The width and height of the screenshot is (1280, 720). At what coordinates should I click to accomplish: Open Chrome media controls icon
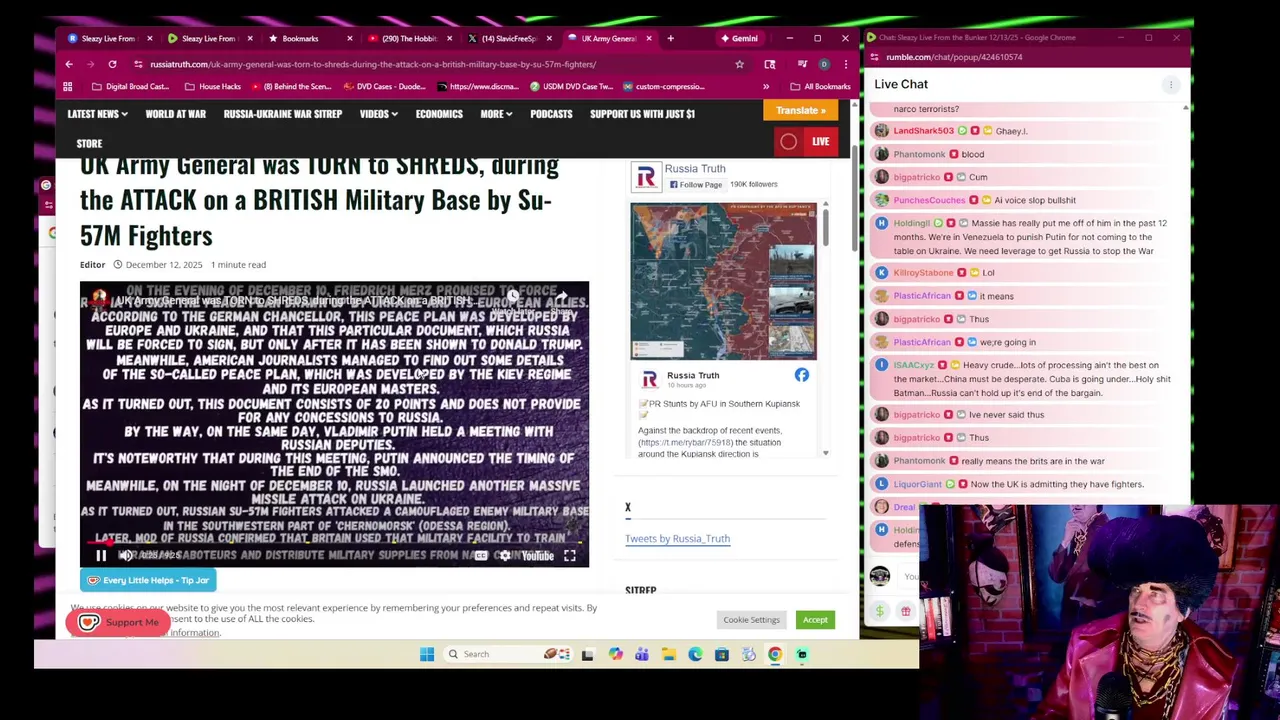801,64
